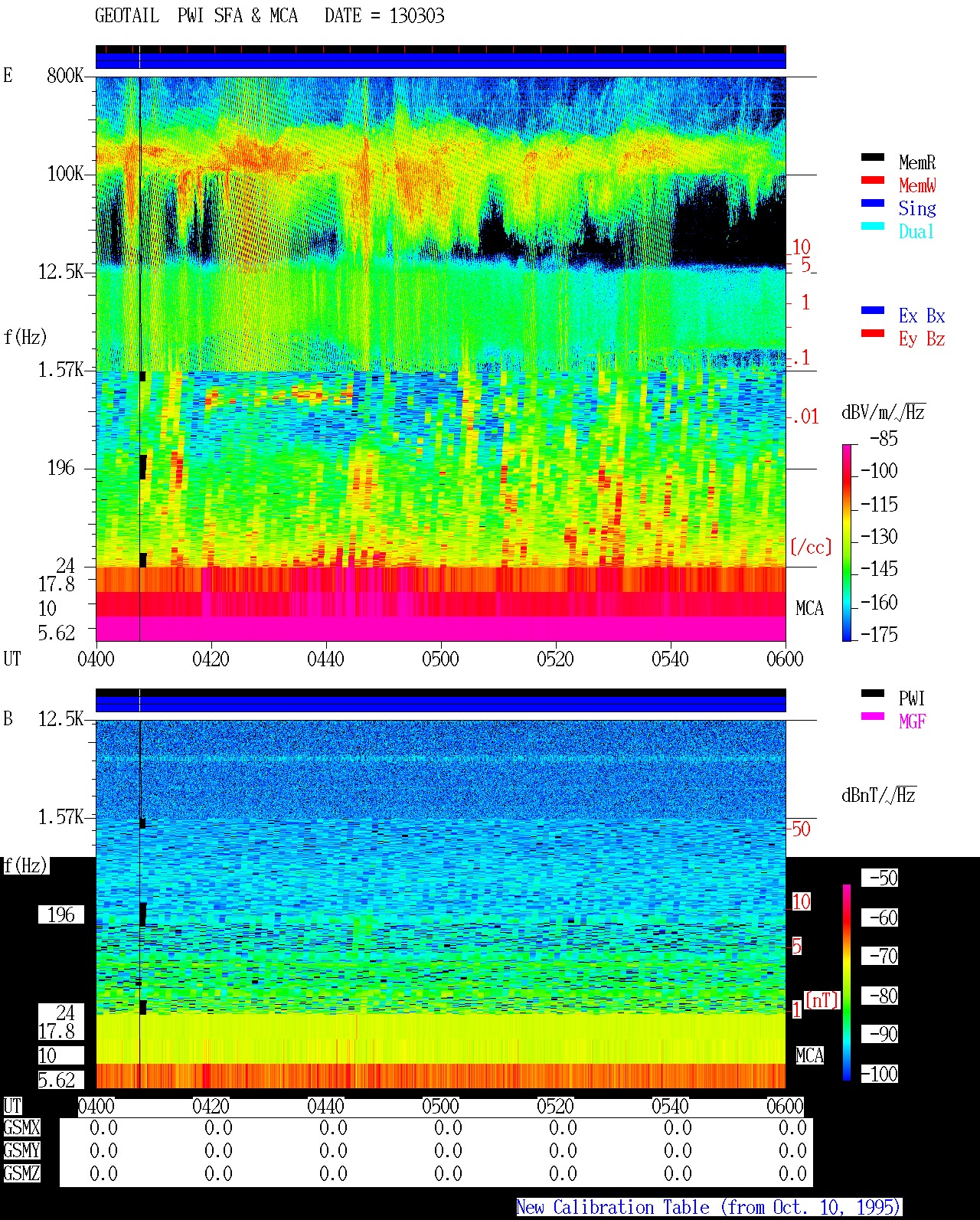
Task: Click the GSMZ value under 0600
Action: pyautogui.click(x=792, y=1173)
